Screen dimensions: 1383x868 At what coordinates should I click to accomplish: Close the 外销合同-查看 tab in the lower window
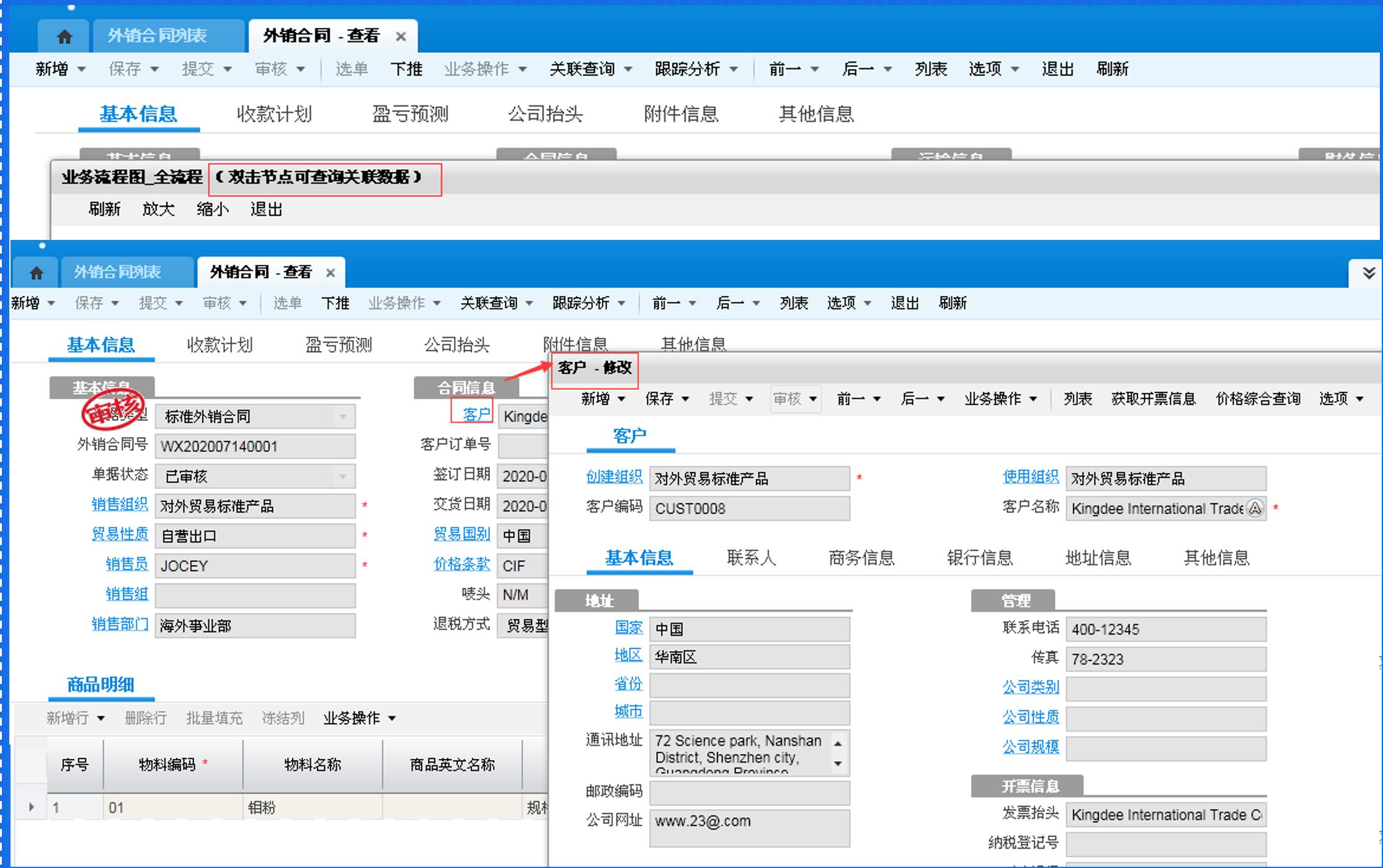(331, 273)
